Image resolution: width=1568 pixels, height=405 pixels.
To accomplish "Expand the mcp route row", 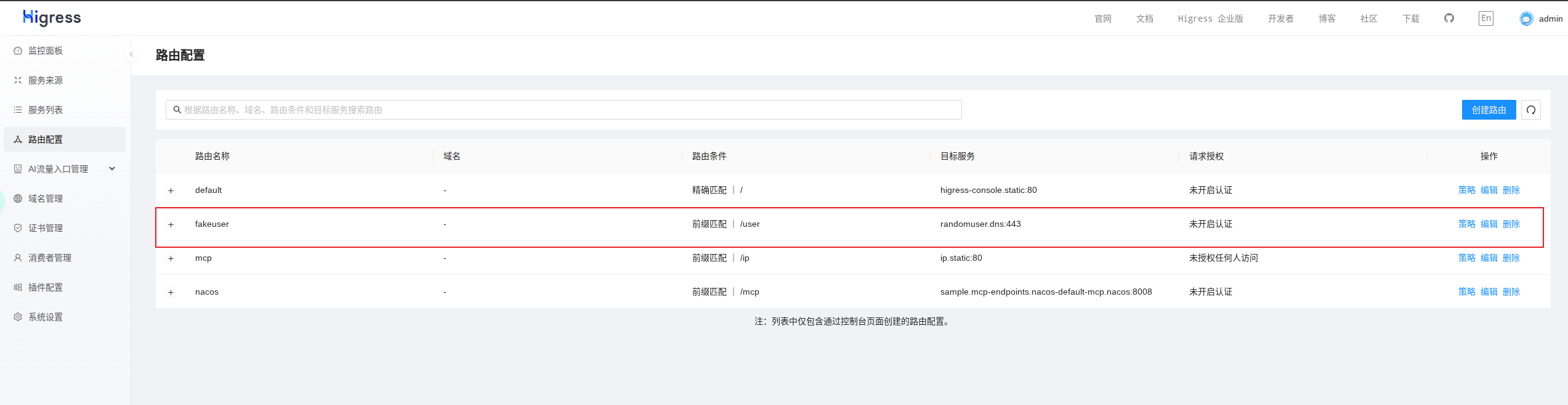I will [171, 258].
